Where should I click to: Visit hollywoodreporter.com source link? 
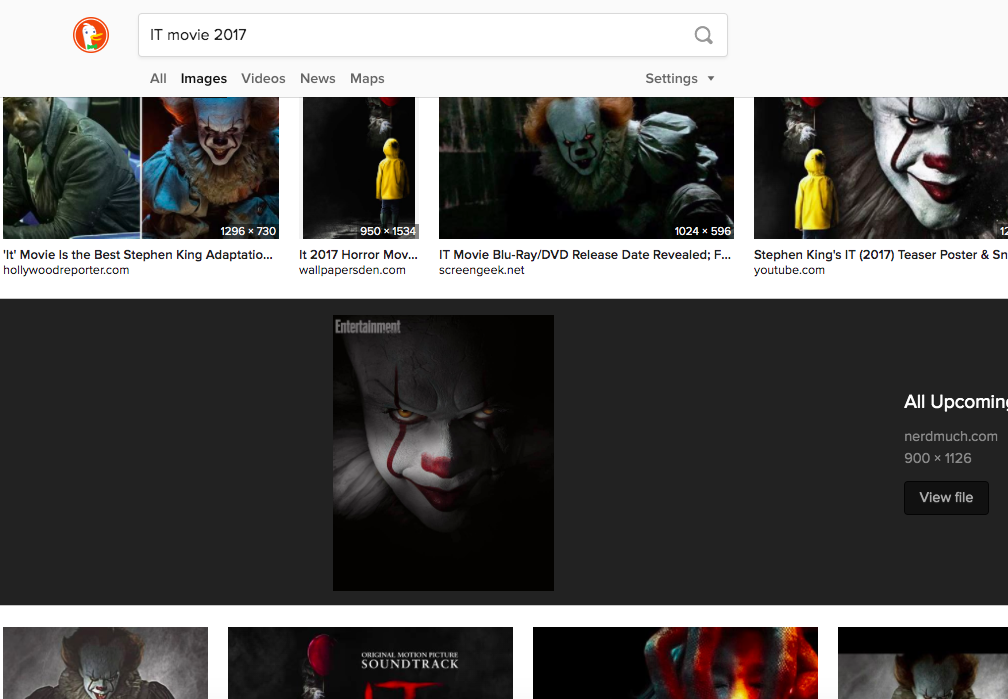[66, 270]
